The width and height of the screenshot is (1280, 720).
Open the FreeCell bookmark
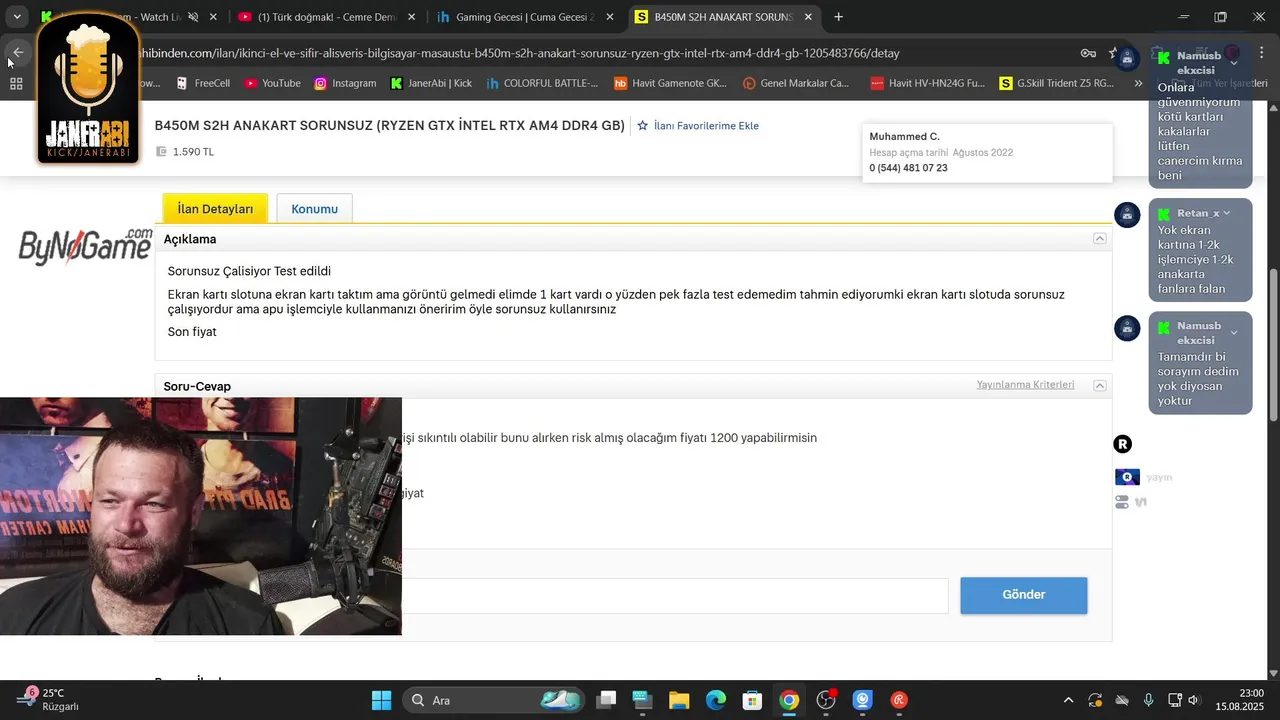pyautogui.click(x=203, y=83)
